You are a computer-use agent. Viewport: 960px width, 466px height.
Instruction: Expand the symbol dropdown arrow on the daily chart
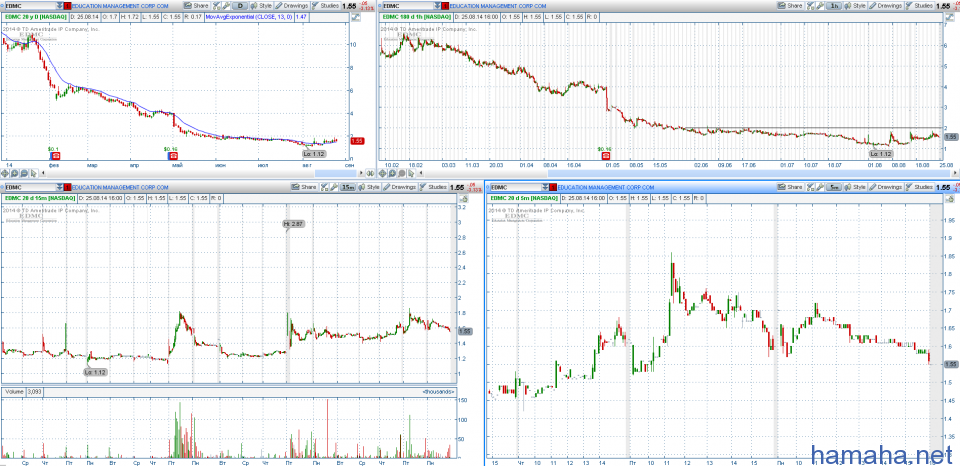coord(59,6)
